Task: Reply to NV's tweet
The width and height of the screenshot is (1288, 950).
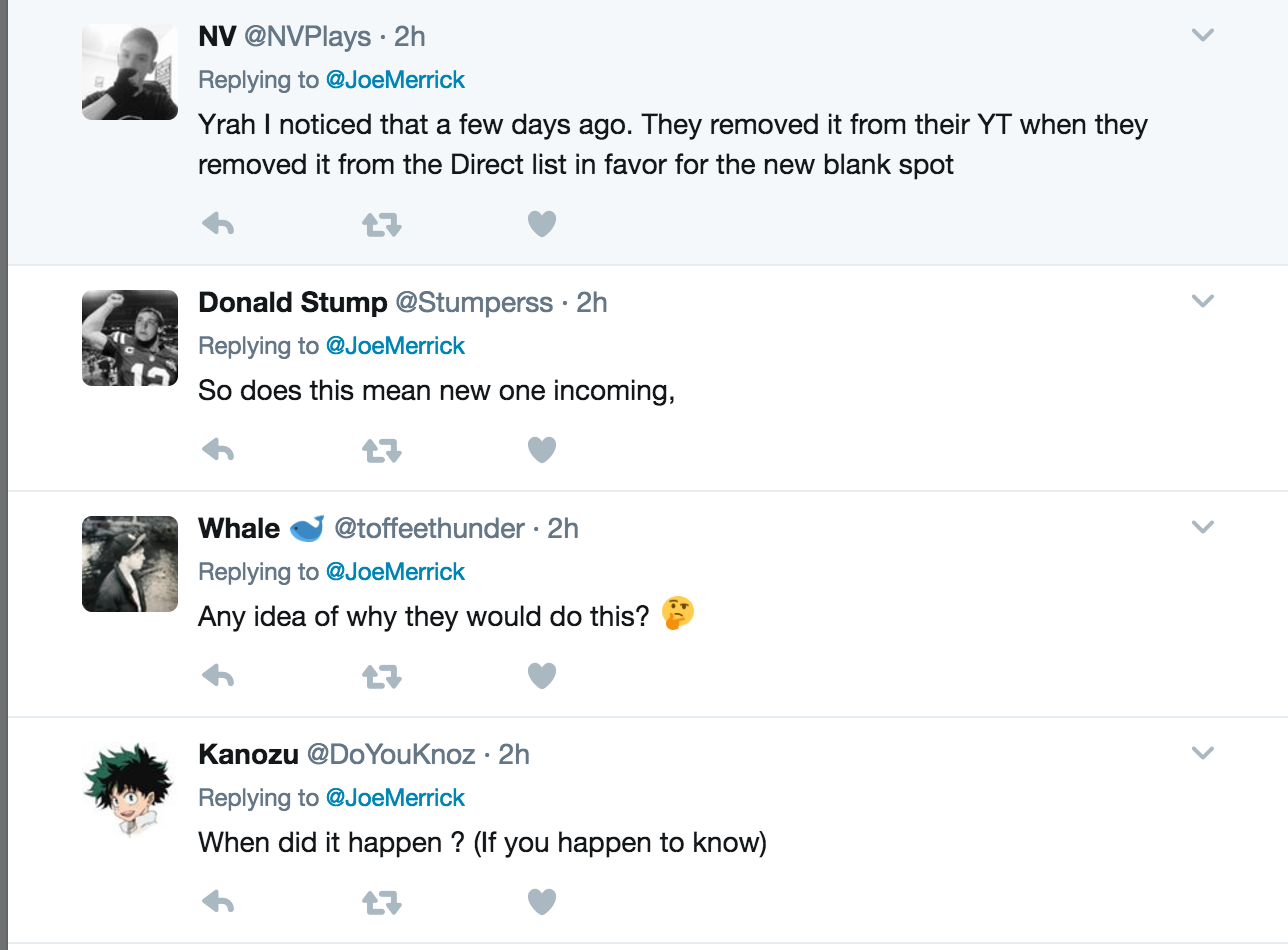Action: pyautogui.click(x=218, y=225)
